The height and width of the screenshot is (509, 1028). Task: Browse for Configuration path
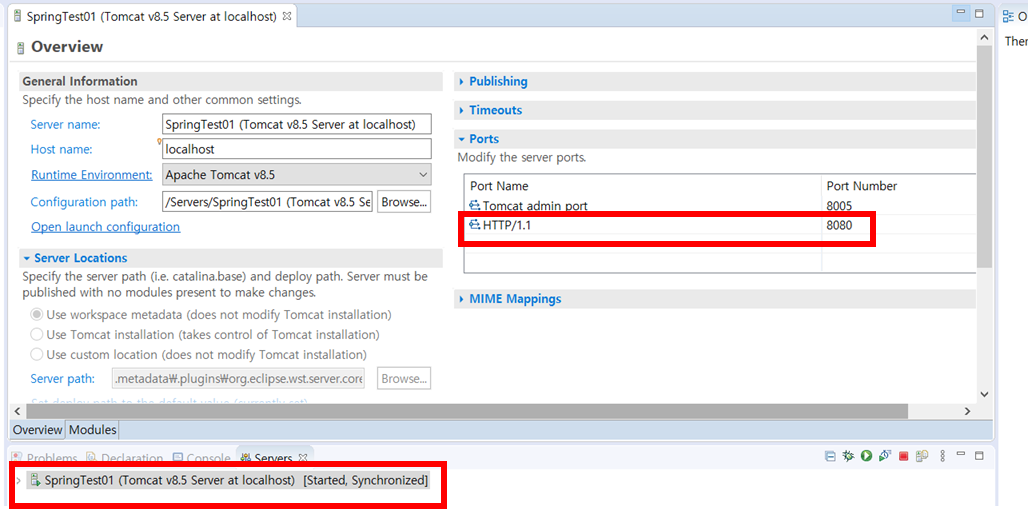[404, 202]
